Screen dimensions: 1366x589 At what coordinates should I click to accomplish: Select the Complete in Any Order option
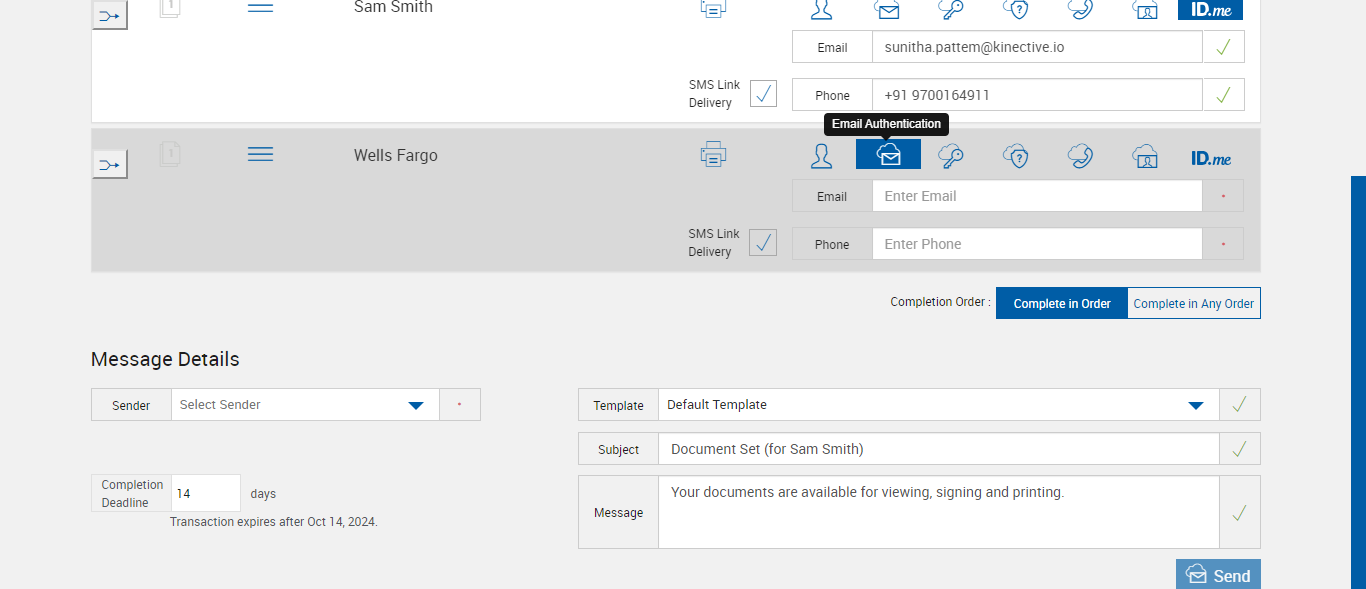click(x=1193, y=304)
